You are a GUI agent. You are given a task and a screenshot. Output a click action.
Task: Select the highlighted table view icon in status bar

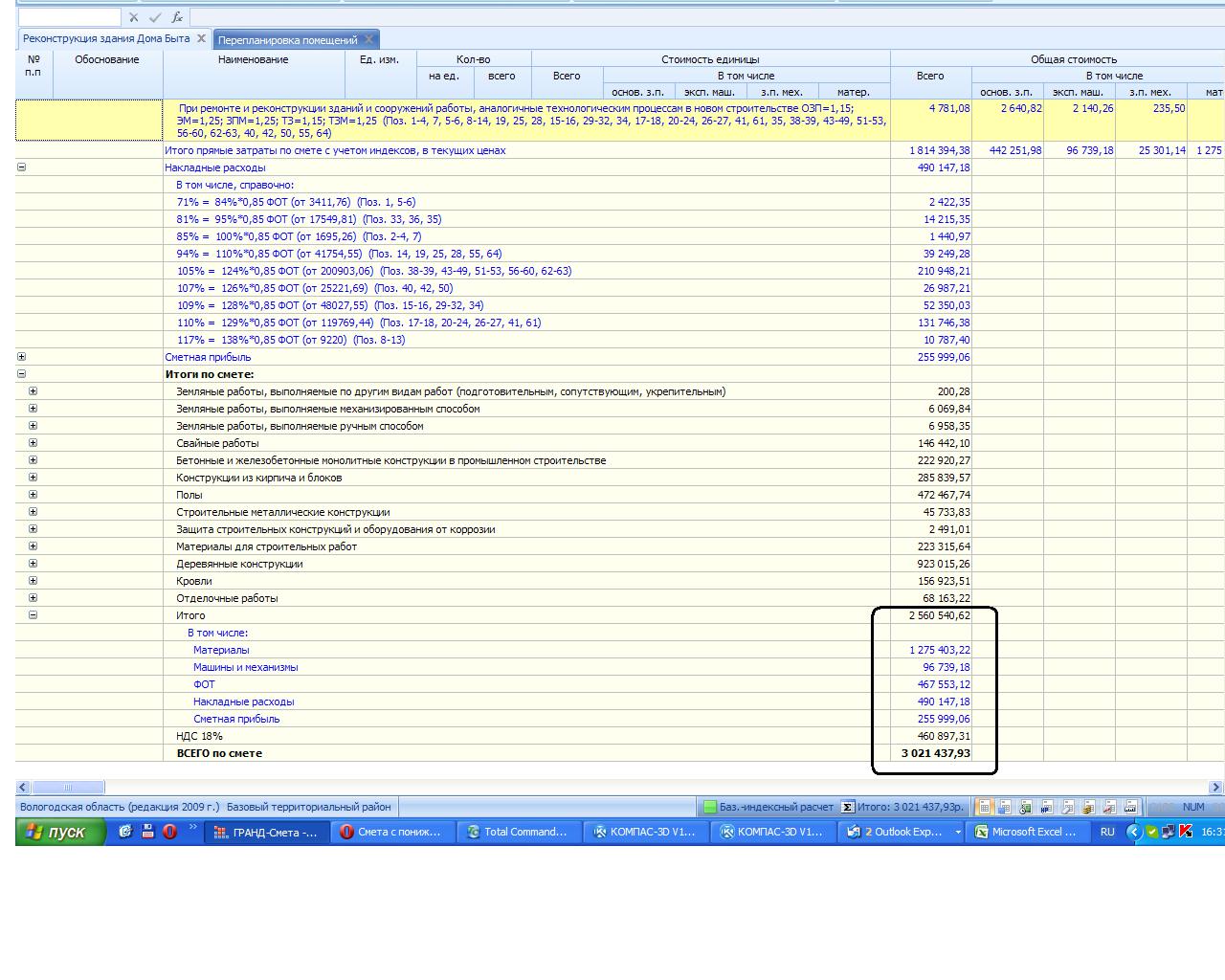click(x=984, y=807)
